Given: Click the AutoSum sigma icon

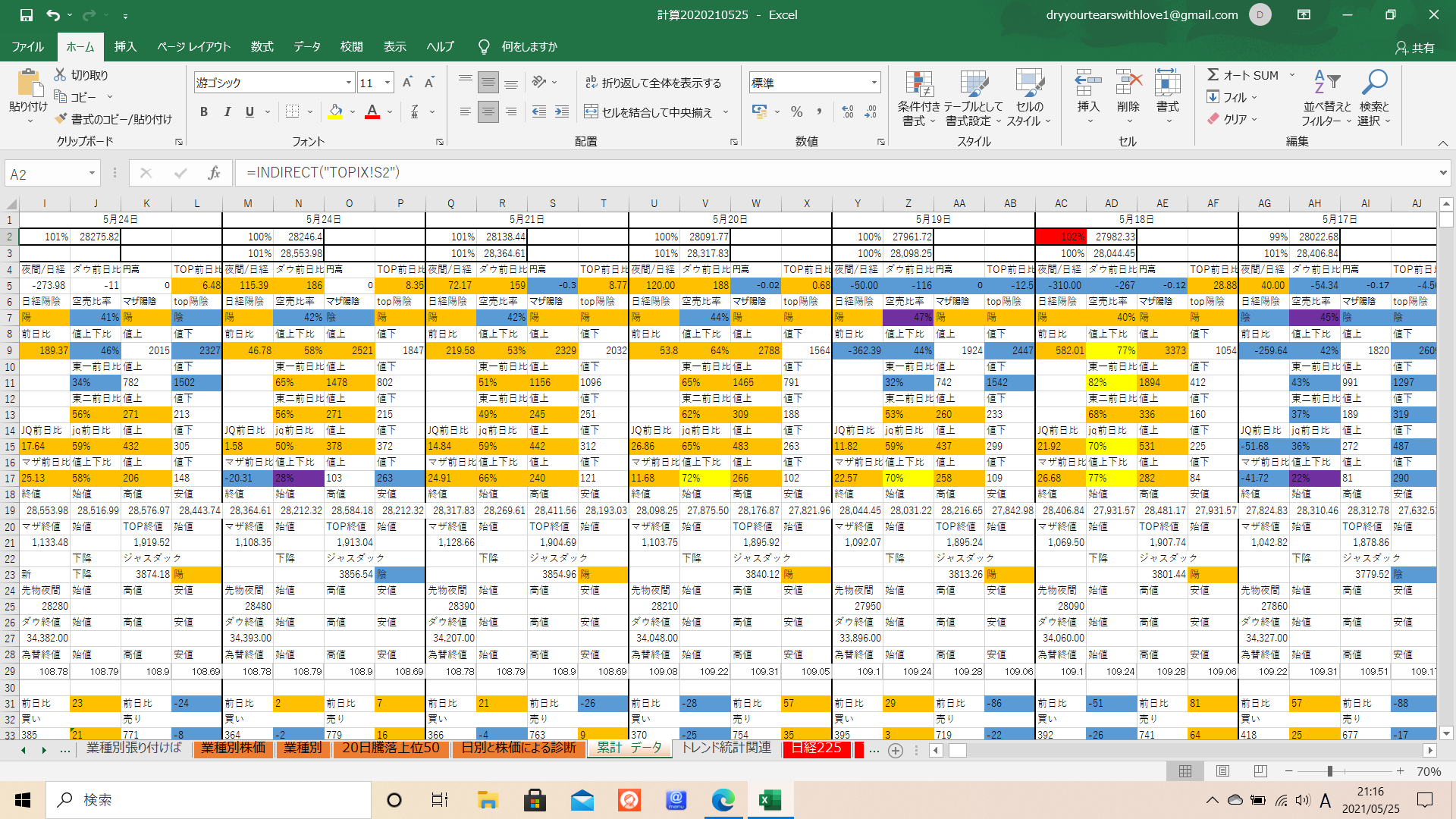Looking at the screenshot, I should point(1213,75).
